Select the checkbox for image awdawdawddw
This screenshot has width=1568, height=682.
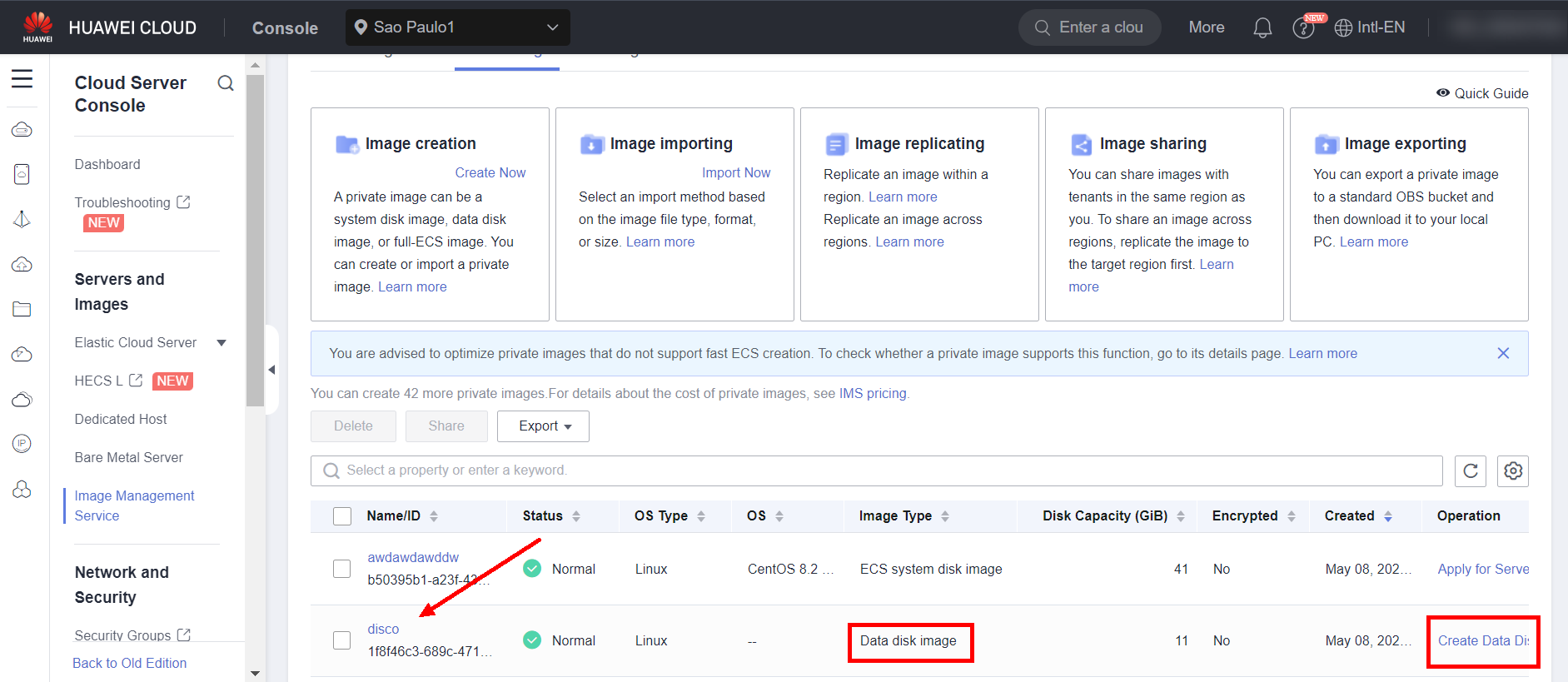point(342,569)
